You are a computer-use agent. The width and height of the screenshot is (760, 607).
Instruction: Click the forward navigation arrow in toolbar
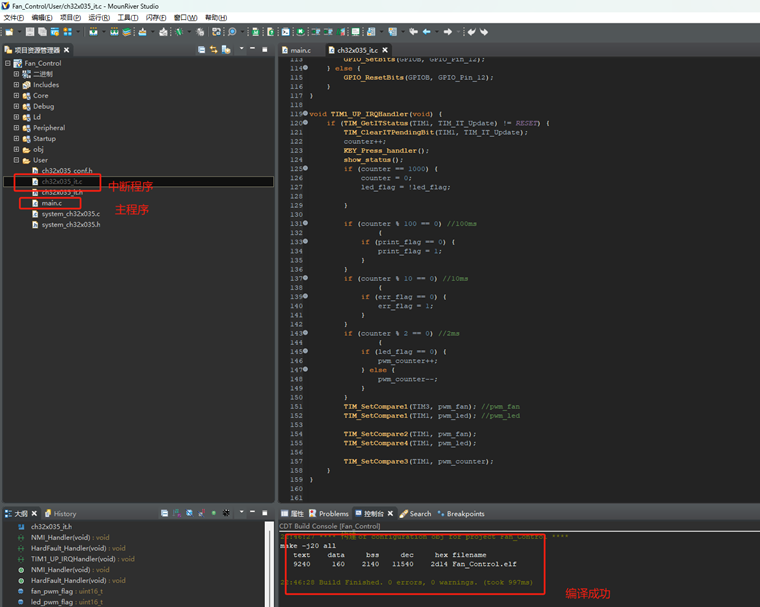[x=448, y=32]
